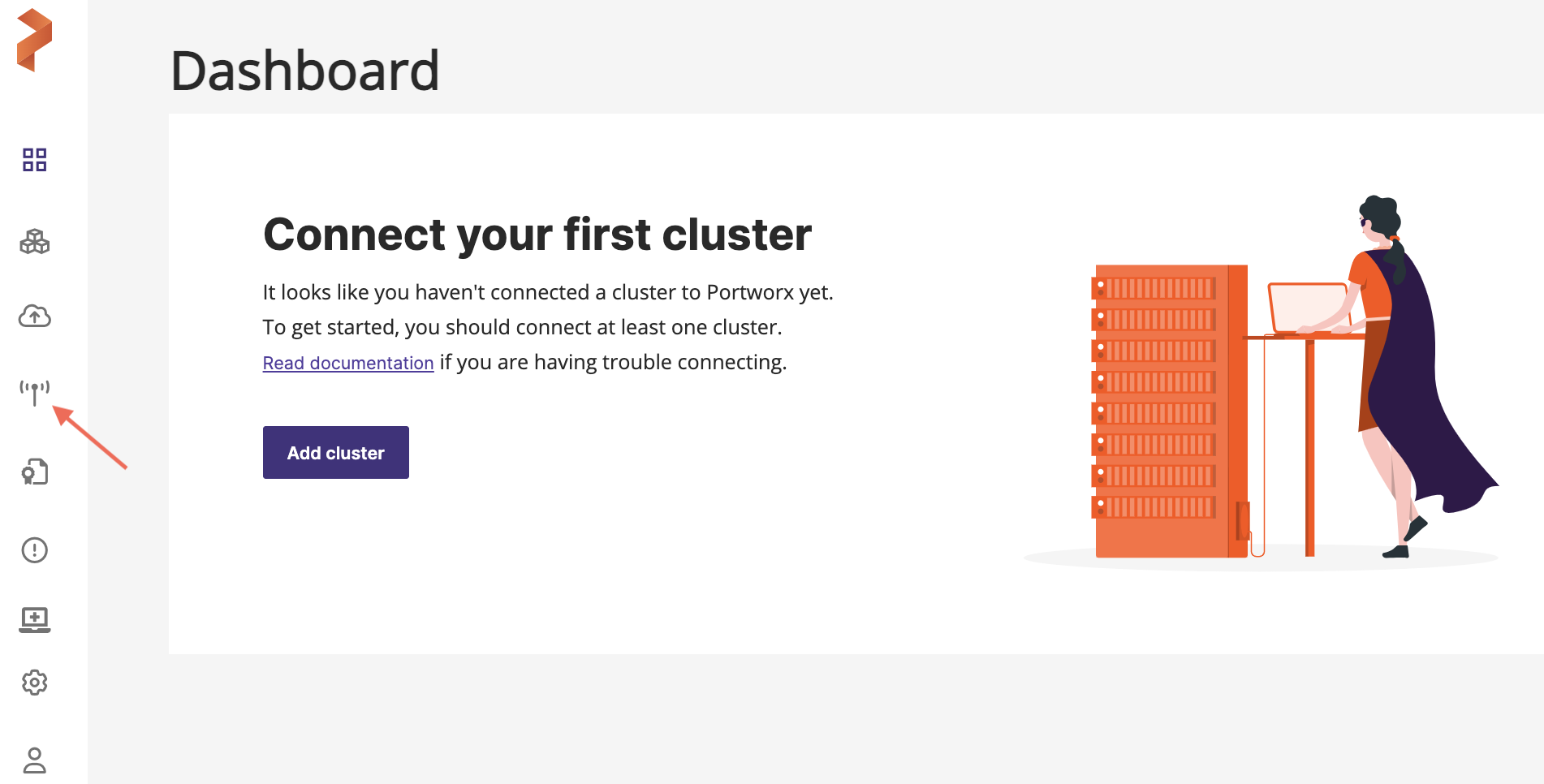Follow the Read documentation link

348,363
